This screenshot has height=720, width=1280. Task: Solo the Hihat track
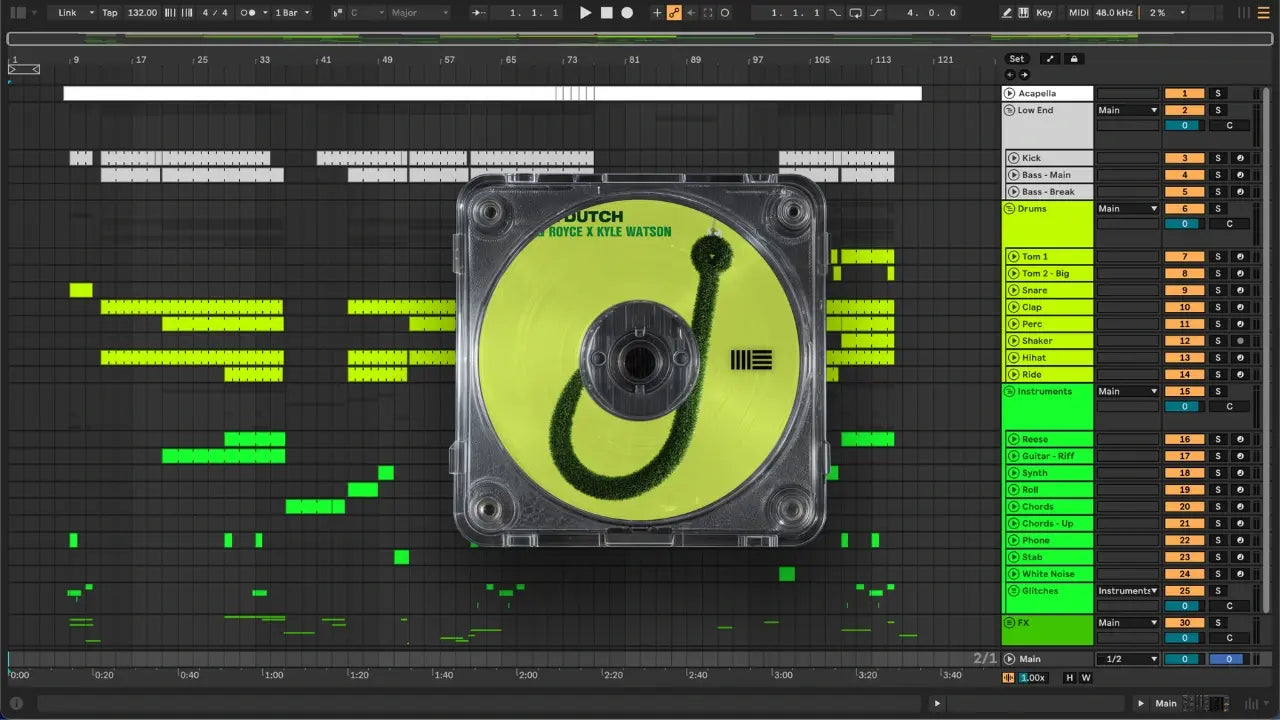(x=1218, y=358)
